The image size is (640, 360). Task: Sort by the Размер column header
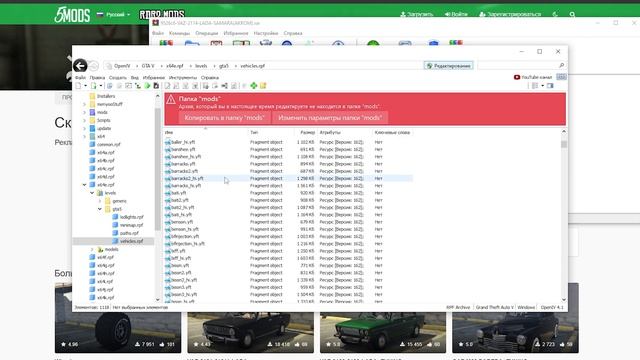[307, 133]
